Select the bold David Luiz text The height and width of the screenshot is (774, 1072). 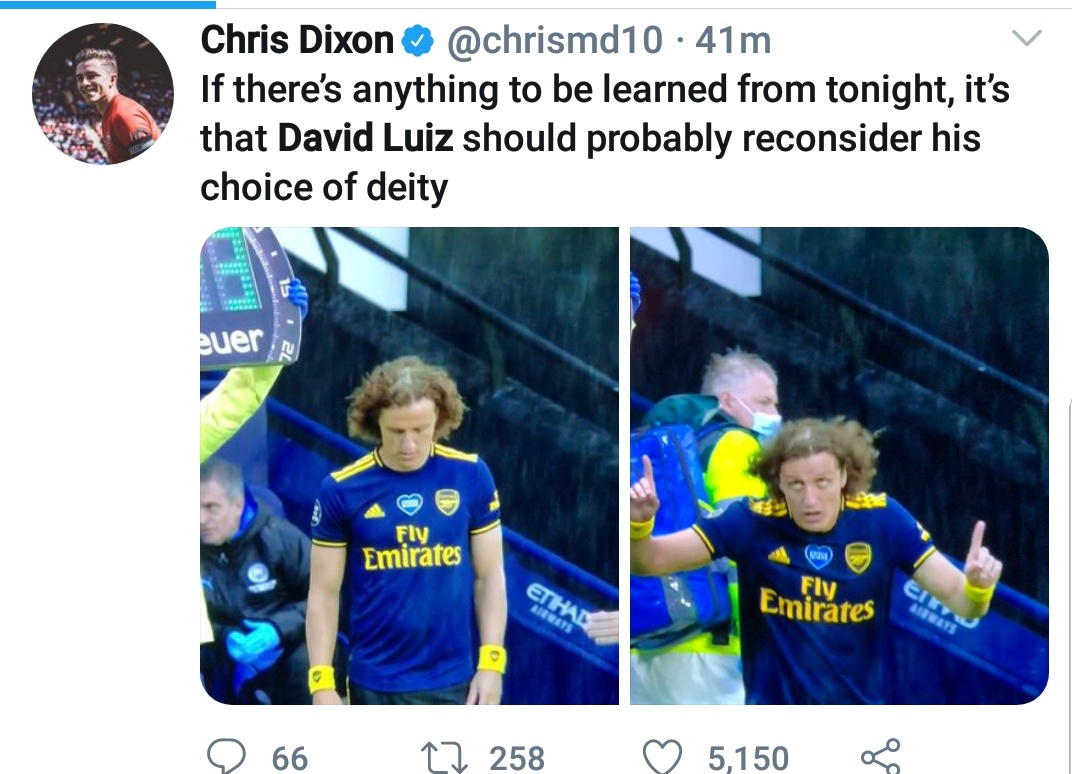coord(365,138)
